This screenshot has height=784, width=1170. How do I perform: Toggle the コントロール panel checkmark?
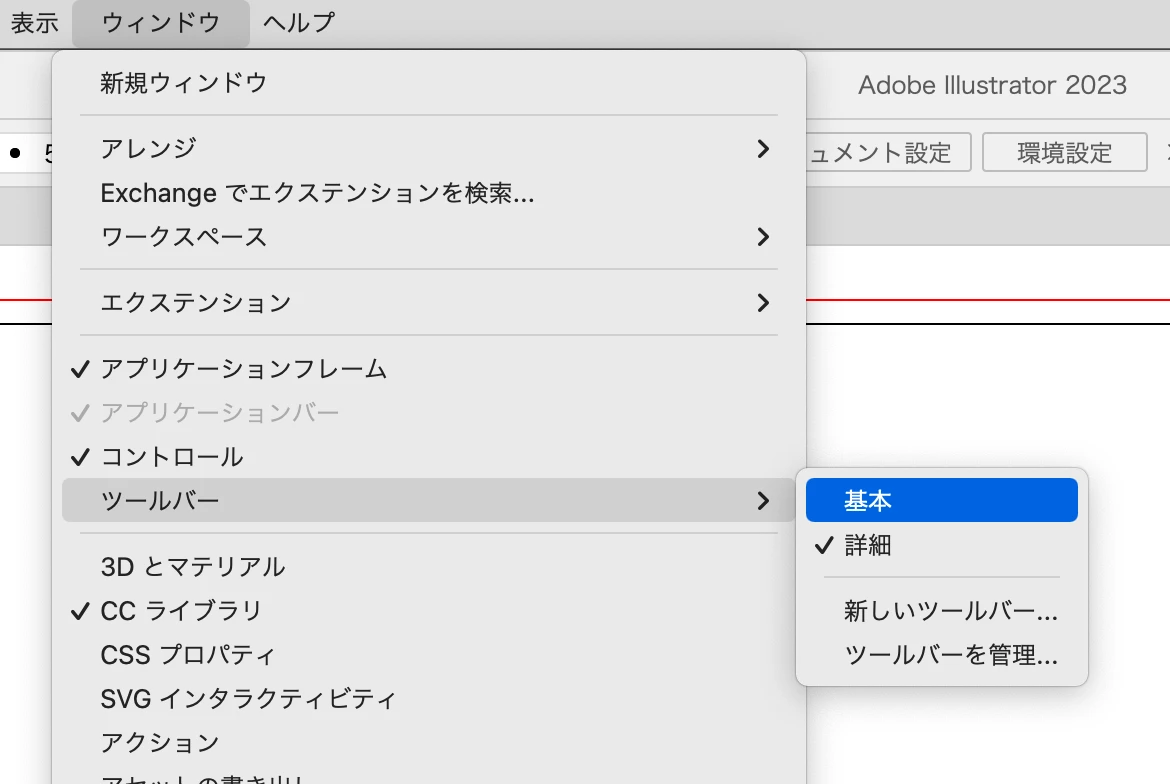428,457
